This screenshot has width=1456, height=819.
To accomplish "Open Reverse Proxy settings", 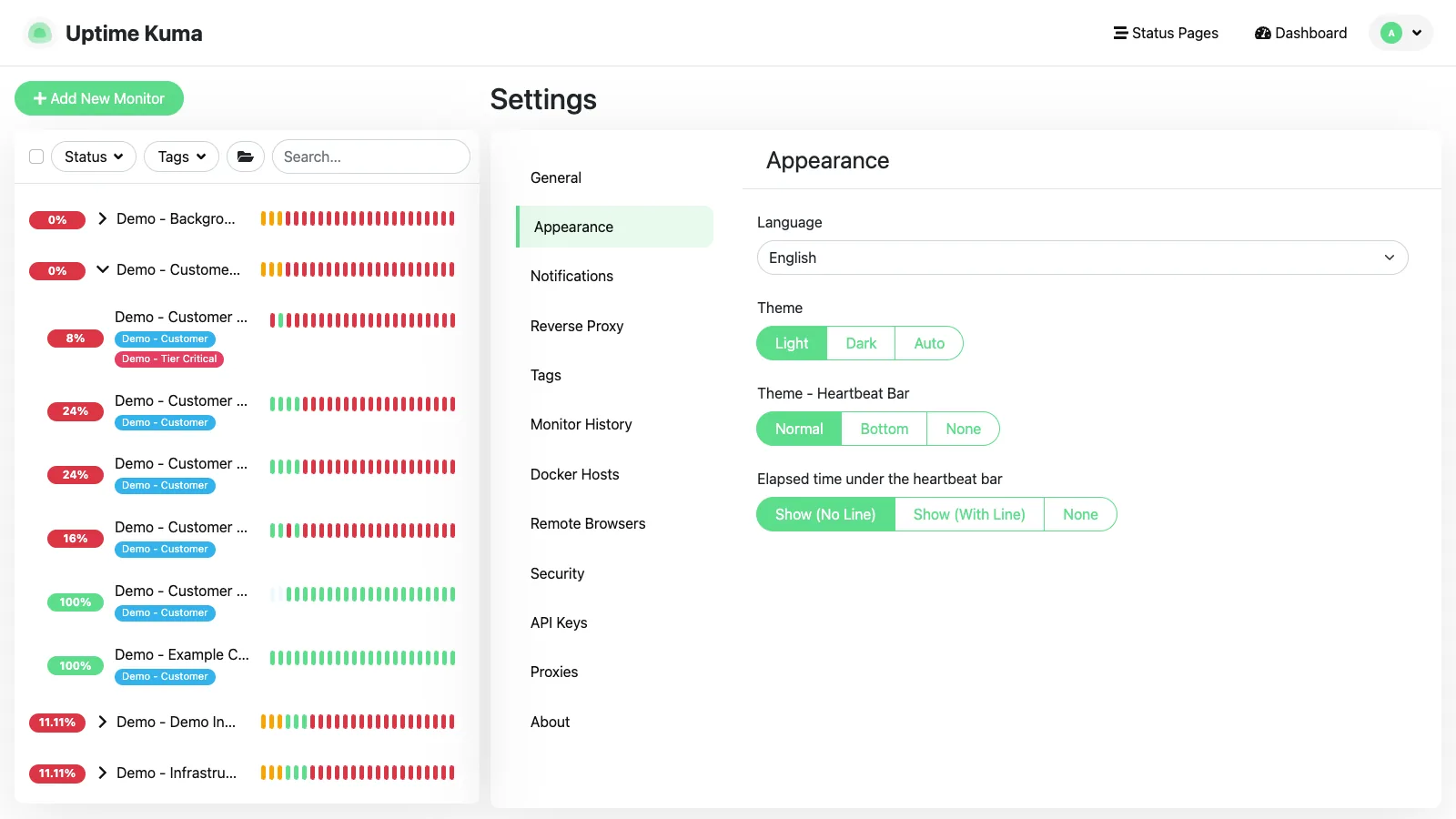I will point(615,326).
